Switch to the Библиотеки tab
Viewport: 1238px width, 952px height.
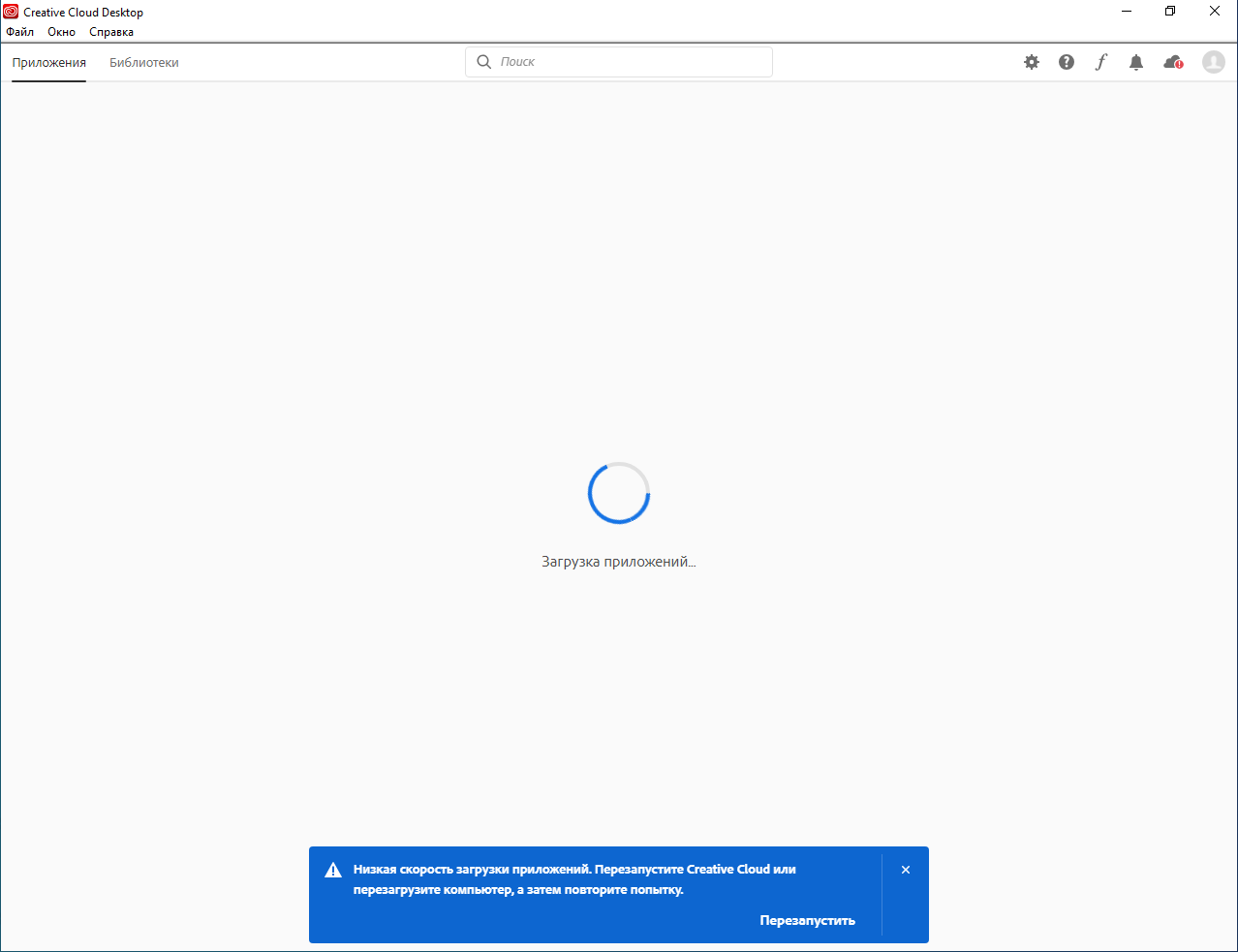point(144,63)
